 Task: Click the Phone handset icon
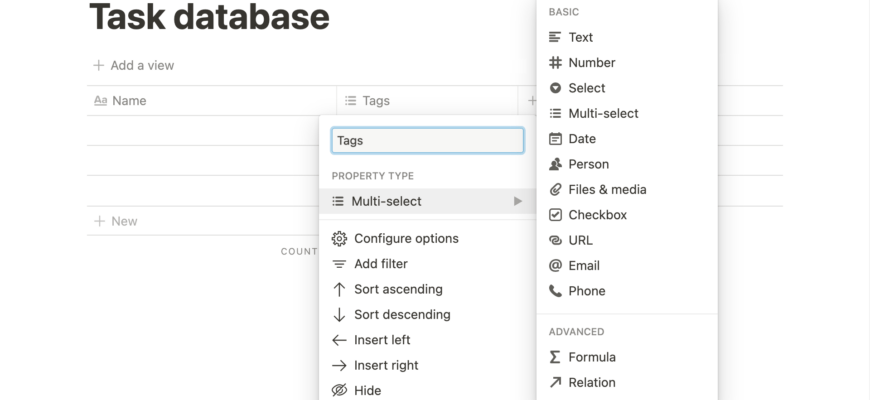[555, 291]
